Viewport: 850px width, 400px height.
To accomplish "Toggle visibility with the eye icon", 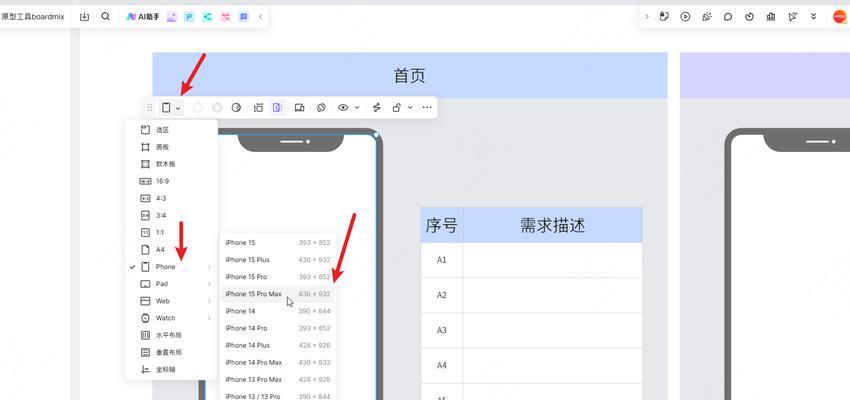I will 343,108.
